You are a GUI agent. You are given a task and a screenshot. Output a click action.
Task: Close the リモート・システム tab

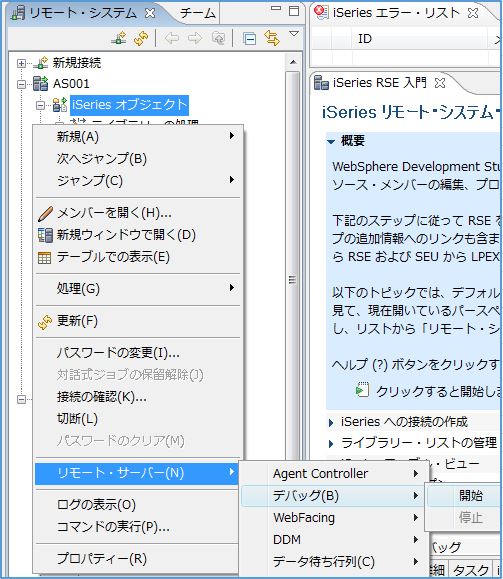click(x=150, y=13)
